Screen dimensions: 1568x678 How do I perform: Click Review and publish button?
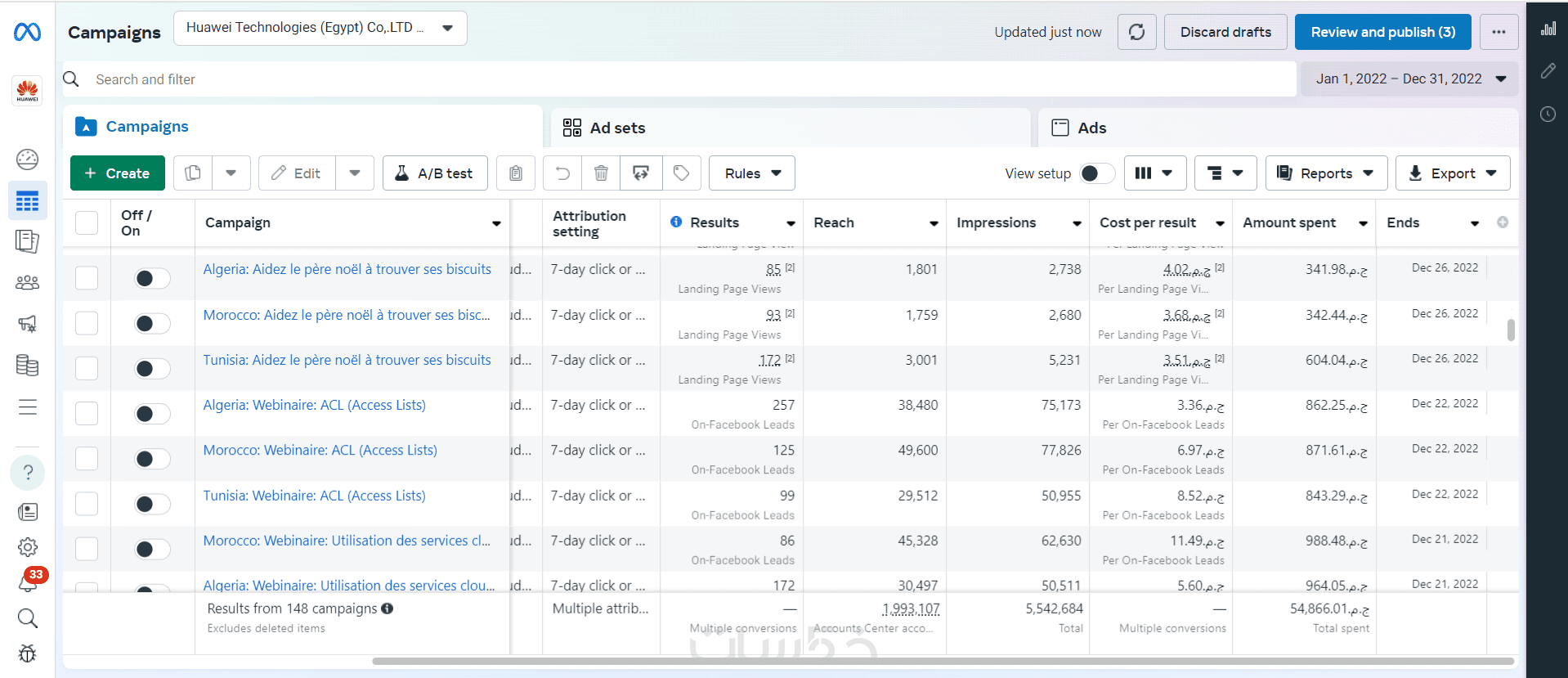(1382, 32)
